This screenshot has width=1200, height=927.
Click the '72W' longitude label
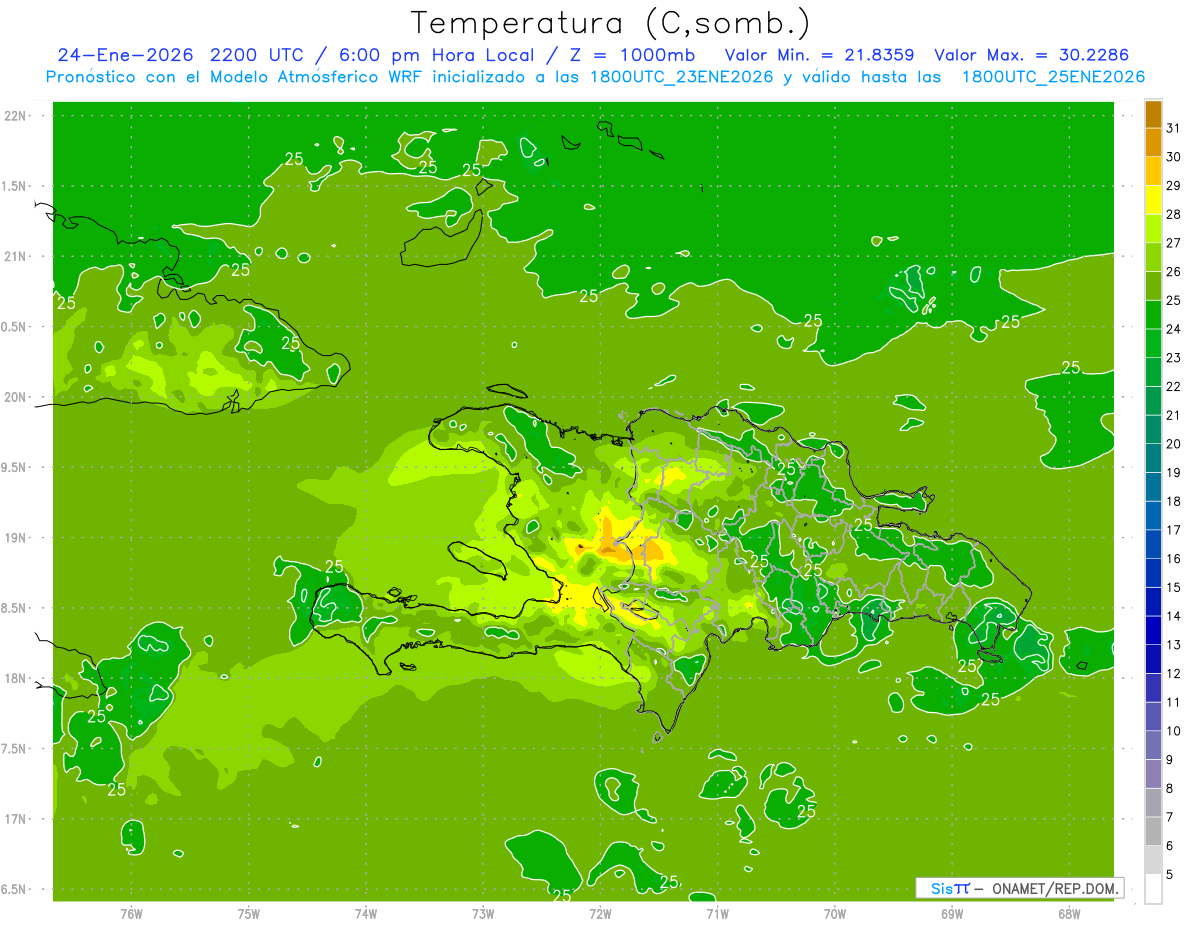[600, 913]
